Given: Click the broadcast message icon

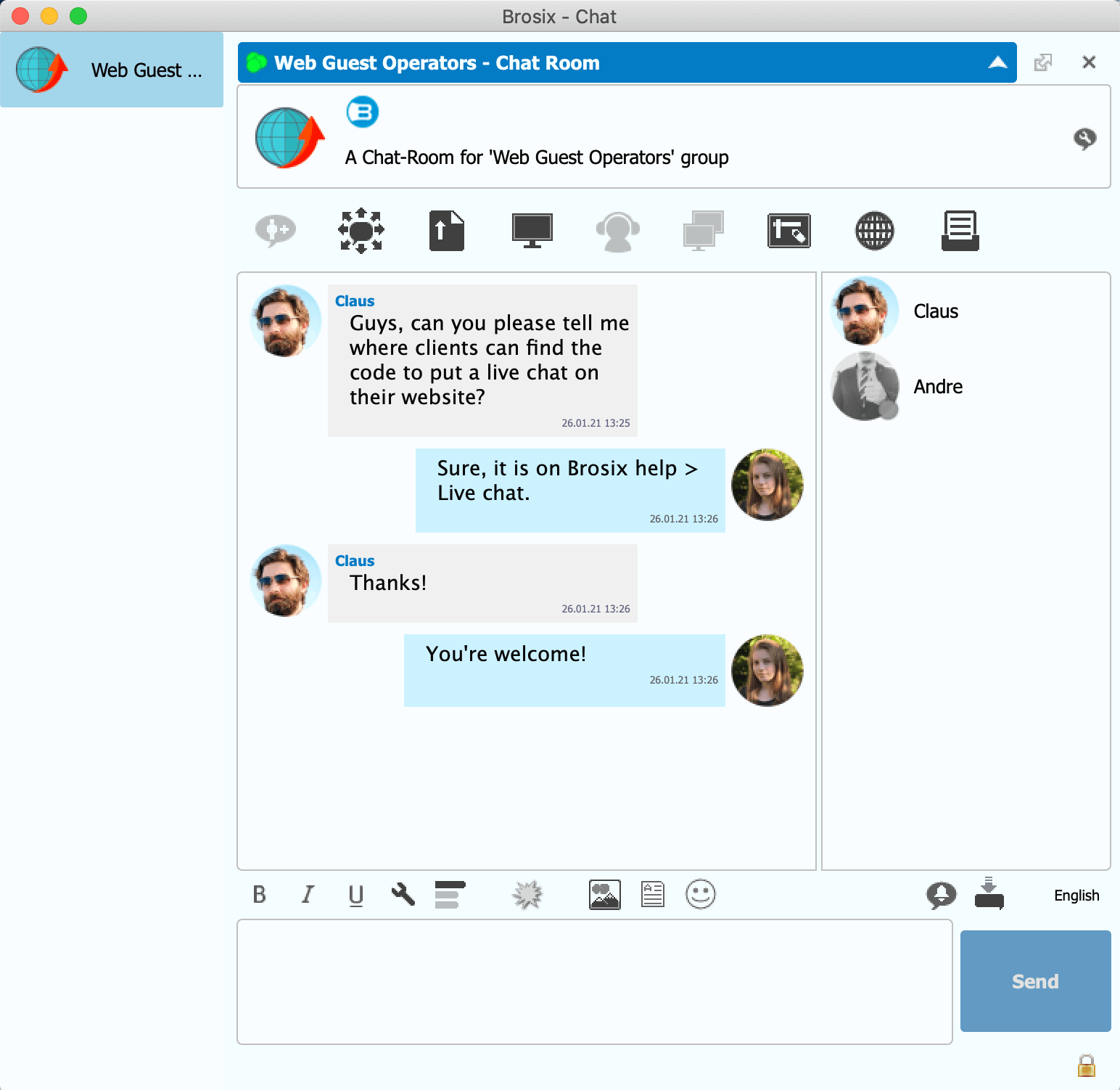Looking at the screenshot, I should pos(361,231).
